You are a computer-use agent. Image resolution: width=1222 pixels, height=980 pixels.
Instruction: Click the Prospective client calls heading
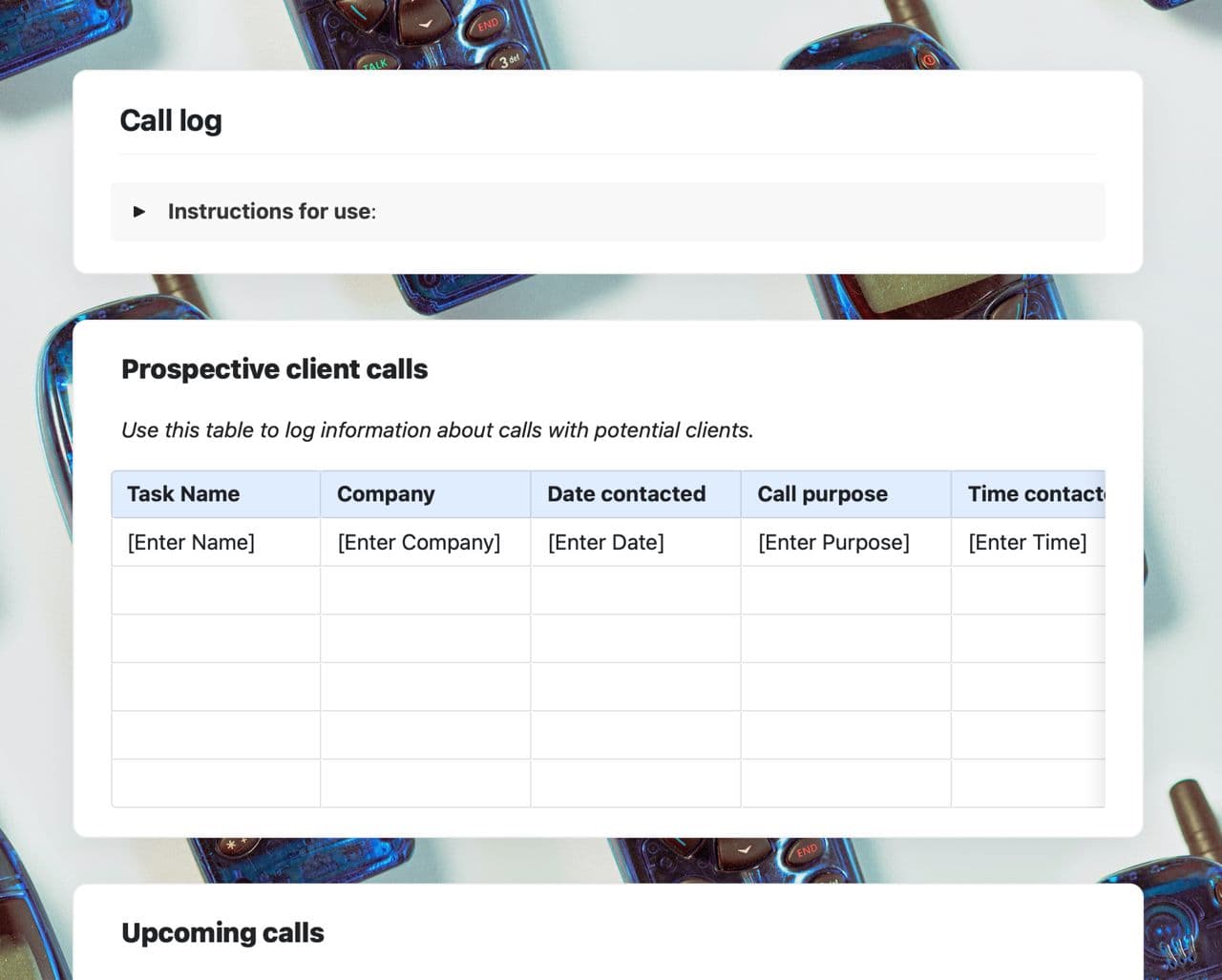click(274, 369)
